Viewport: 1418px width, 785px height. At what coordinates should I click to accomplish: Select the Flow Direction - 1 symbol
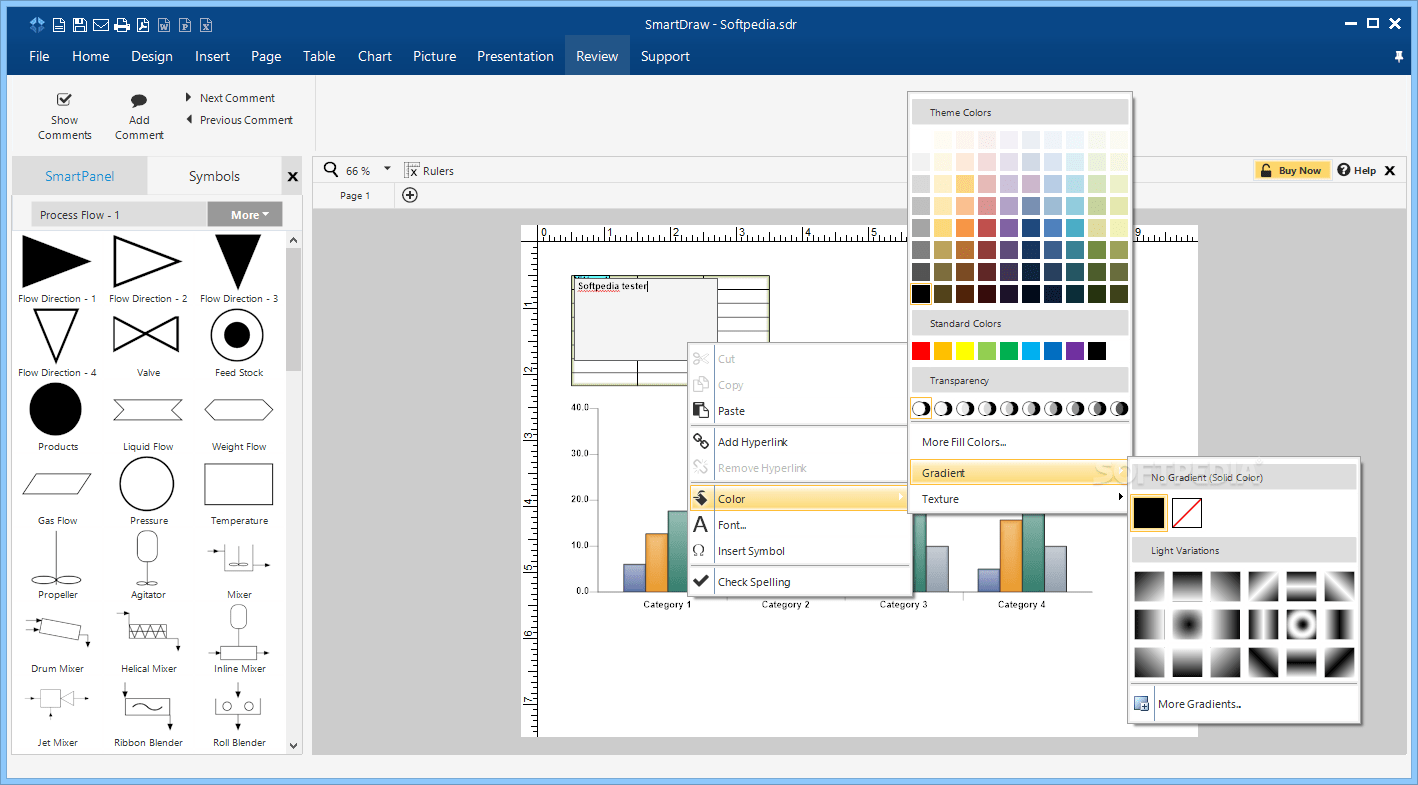(x=56, y=263)
